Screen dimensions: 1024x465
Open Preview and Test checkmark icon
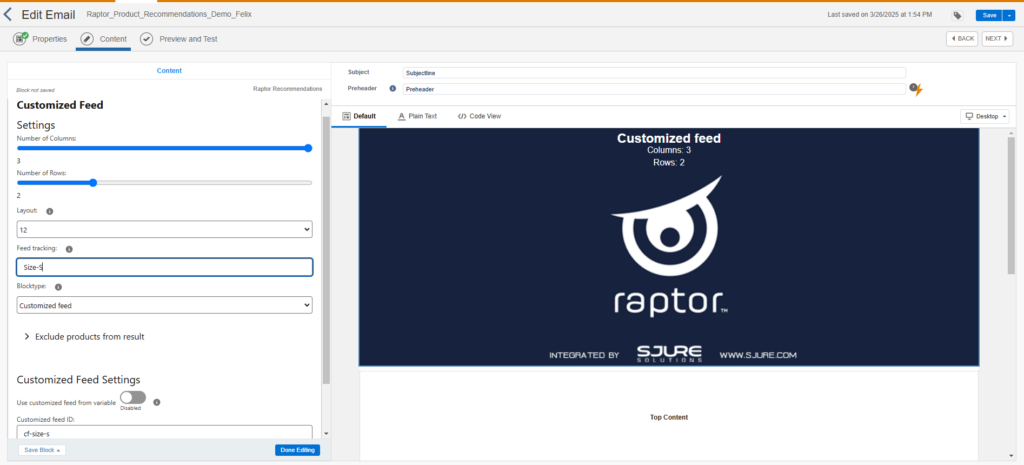pos(146,39)
